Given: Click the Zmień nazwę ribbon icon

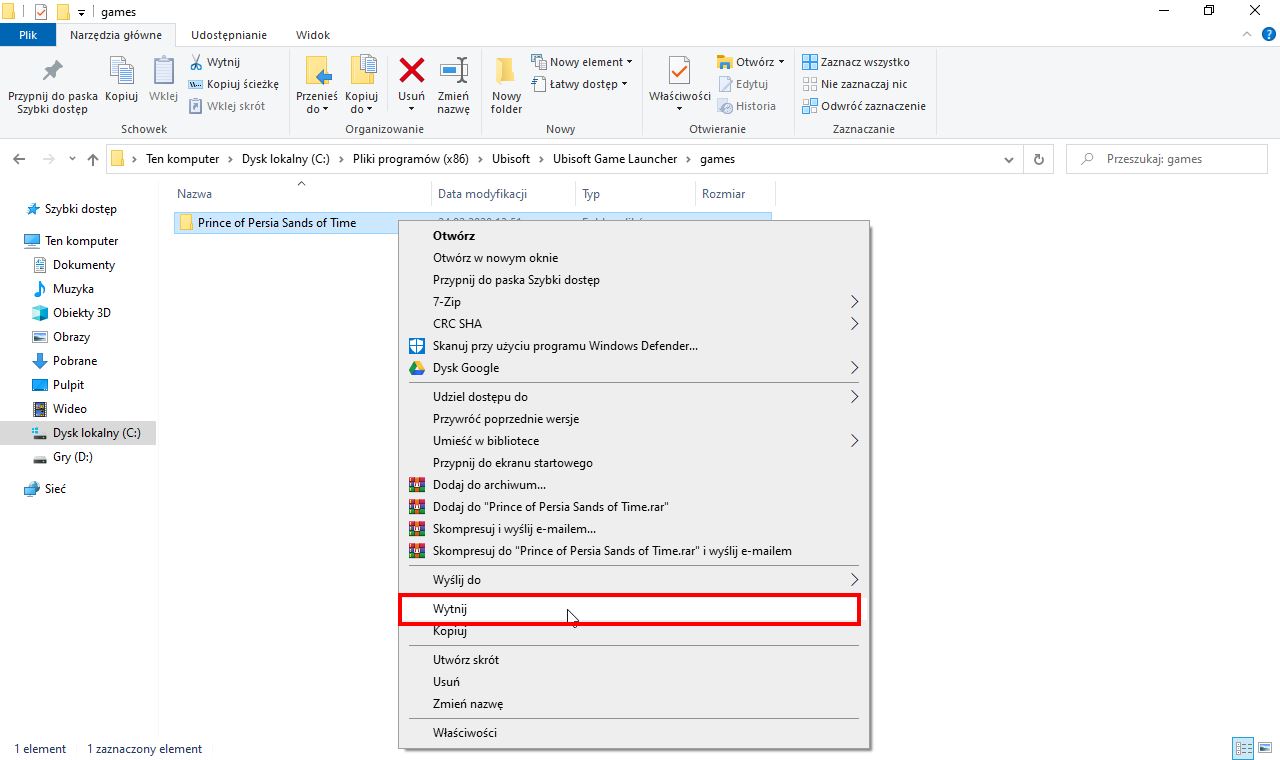Looking at the screenshot, I should click(x=453, y=70).
